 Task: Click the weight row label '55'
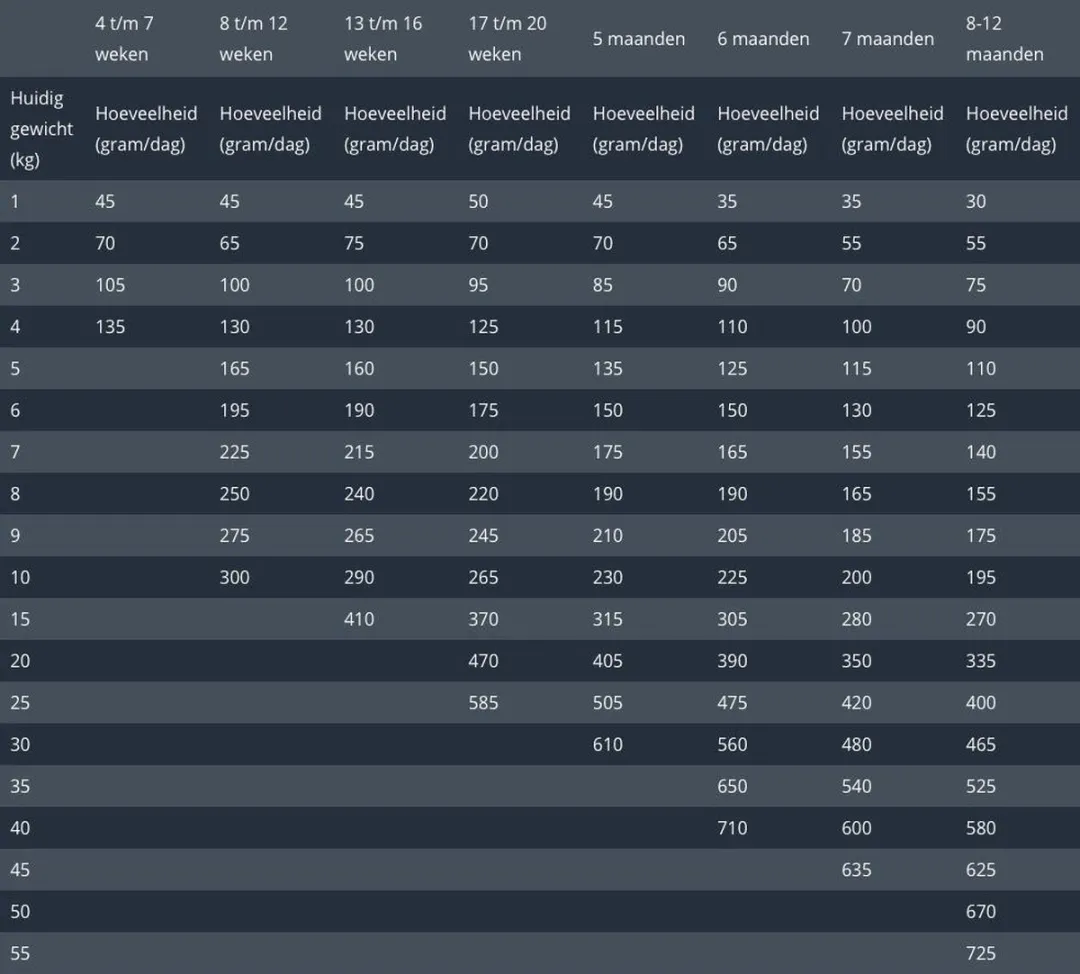20,953
